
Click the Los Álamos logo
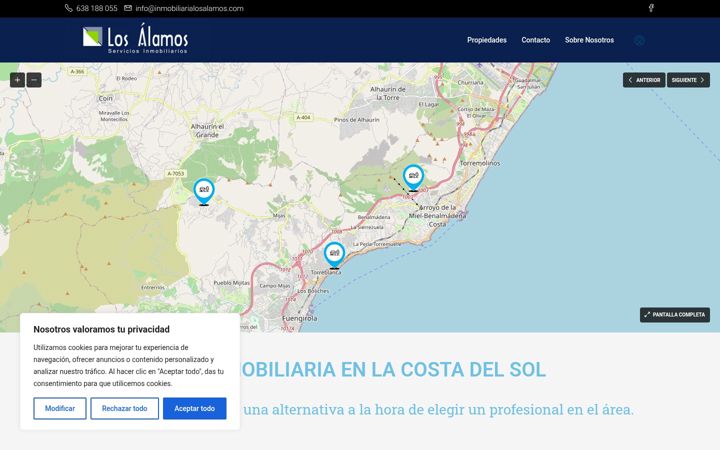(135, 39)
